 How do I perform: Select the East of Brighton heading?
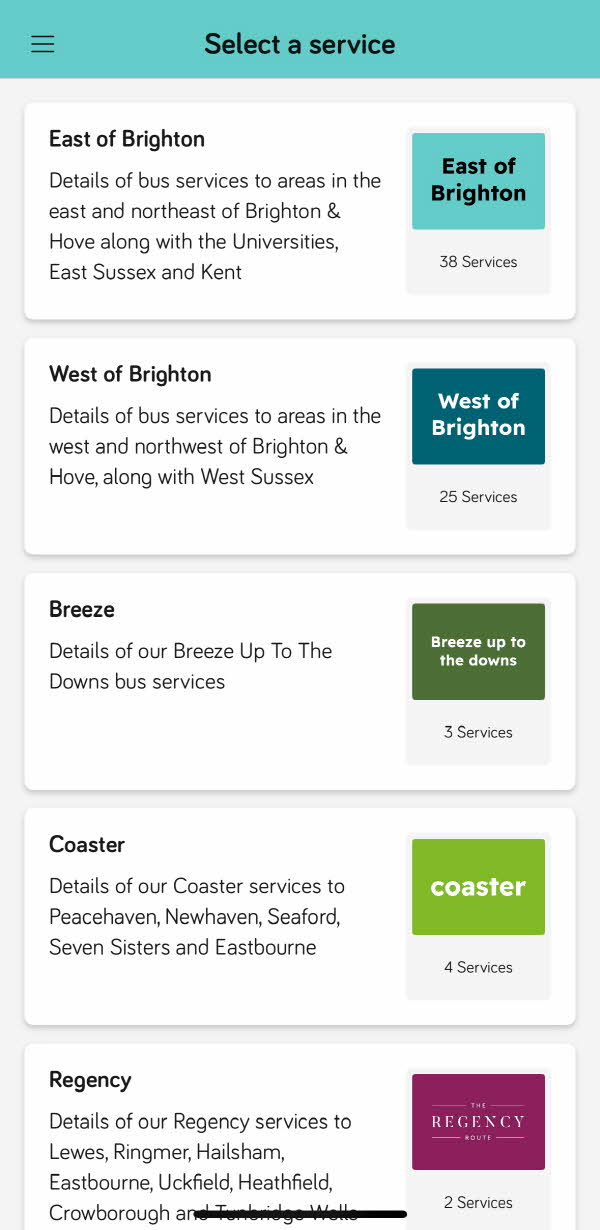(127, 139)
